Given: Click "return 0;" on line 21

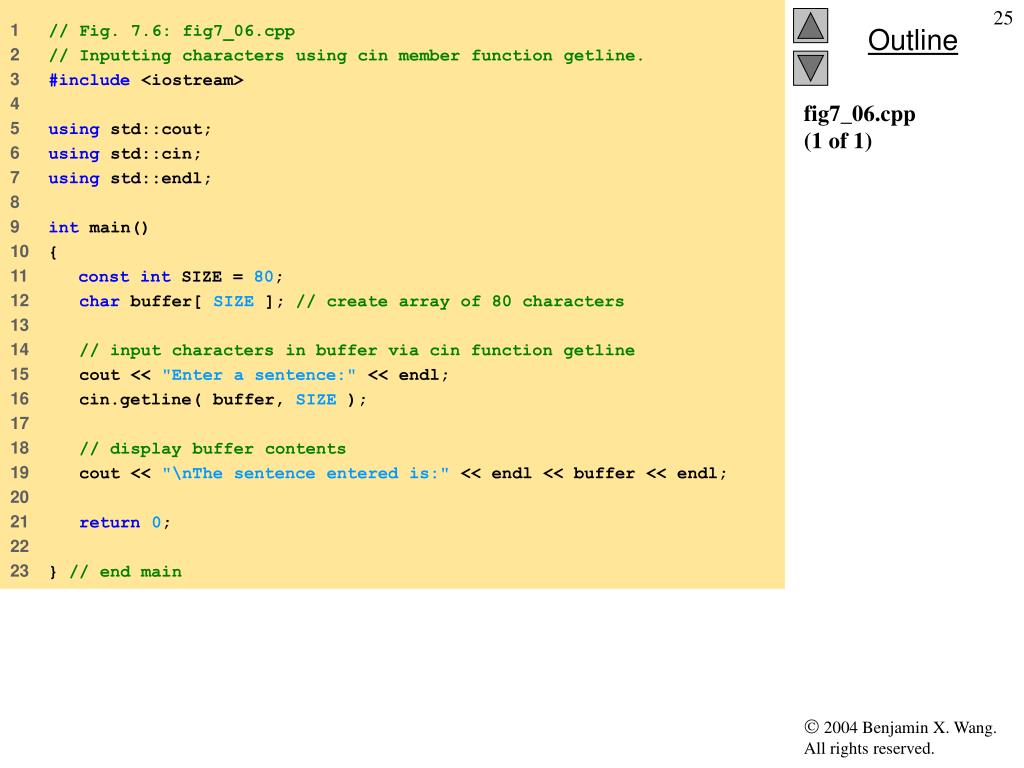Looking at the screenshot, I should click(125, 522).
